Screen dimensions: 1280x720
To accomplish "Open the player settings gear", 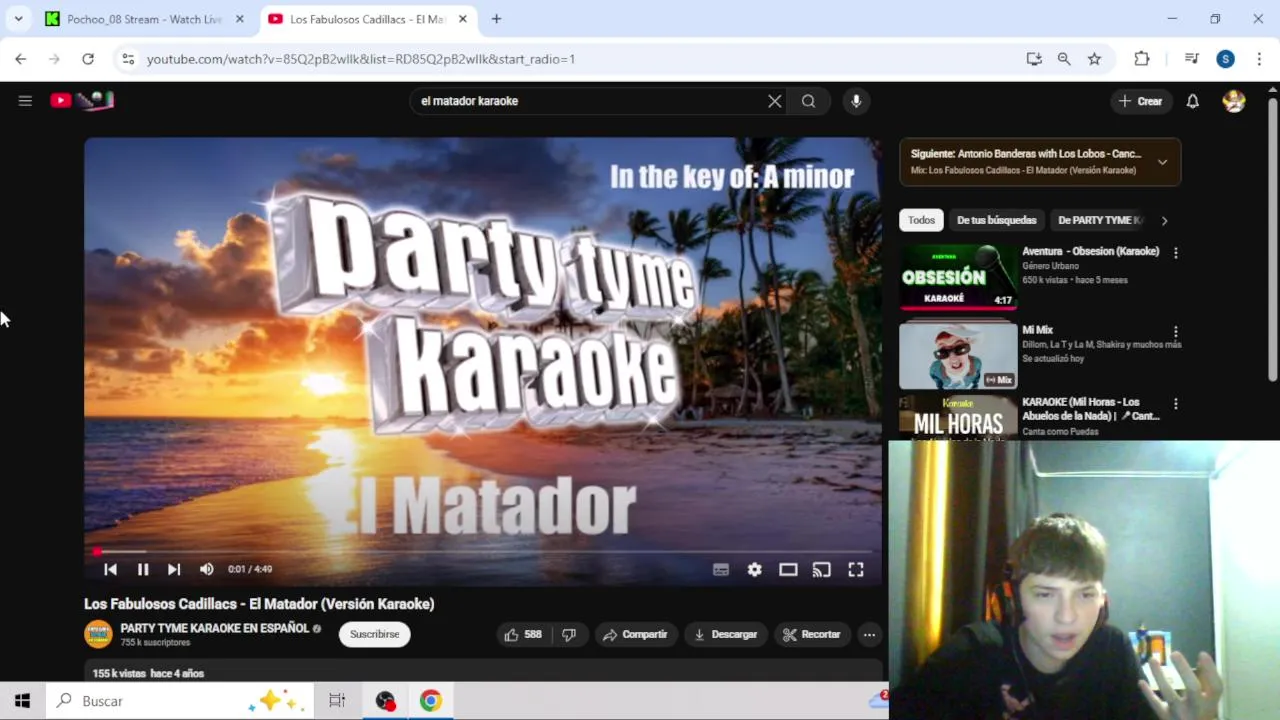I will coord(755,569).
